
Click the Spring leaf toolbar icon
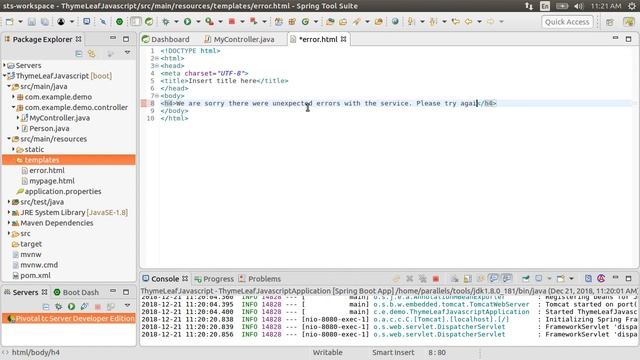pos(149,22)
